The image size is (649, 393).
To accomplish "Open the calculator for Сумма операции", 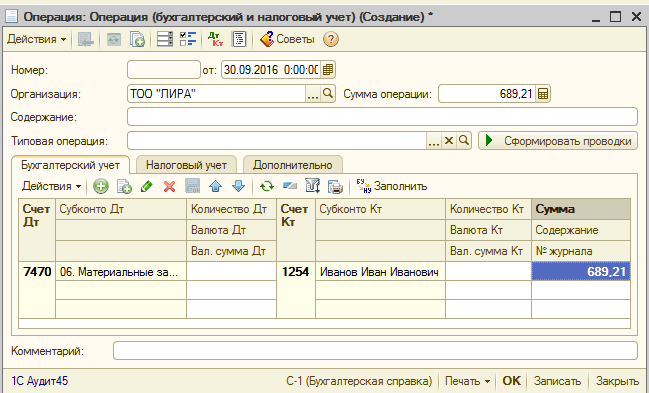I will point(543,94).
